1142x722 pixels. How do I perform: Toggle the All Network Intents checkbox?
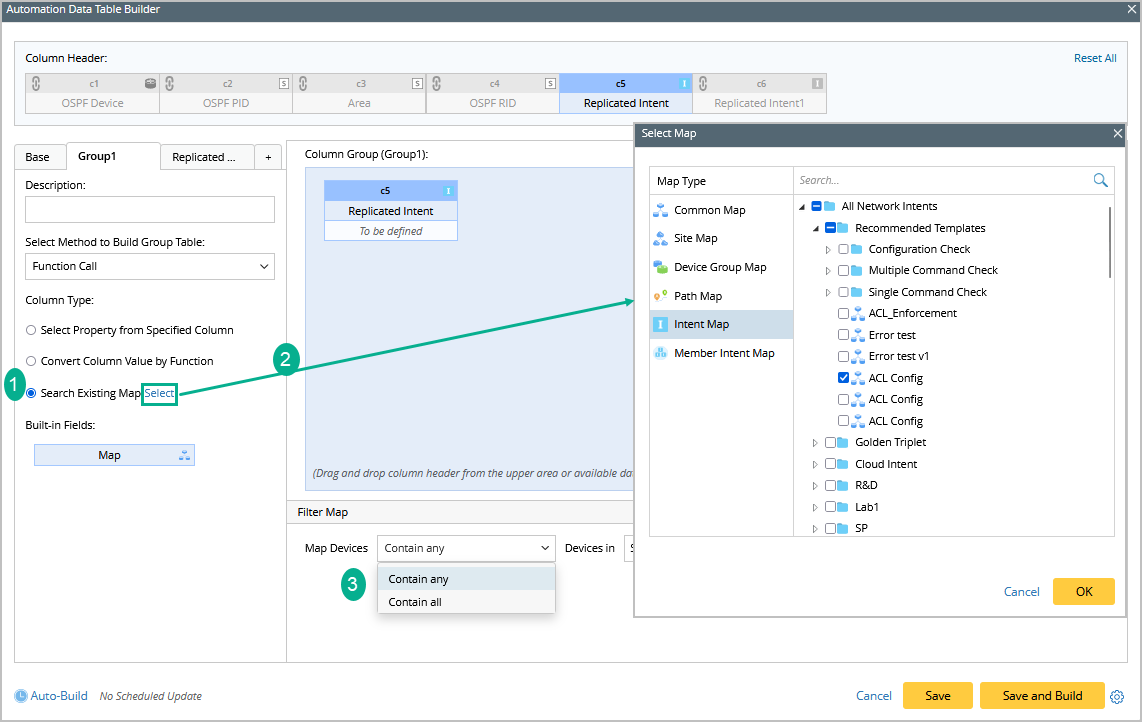click(x=816, y=206)
